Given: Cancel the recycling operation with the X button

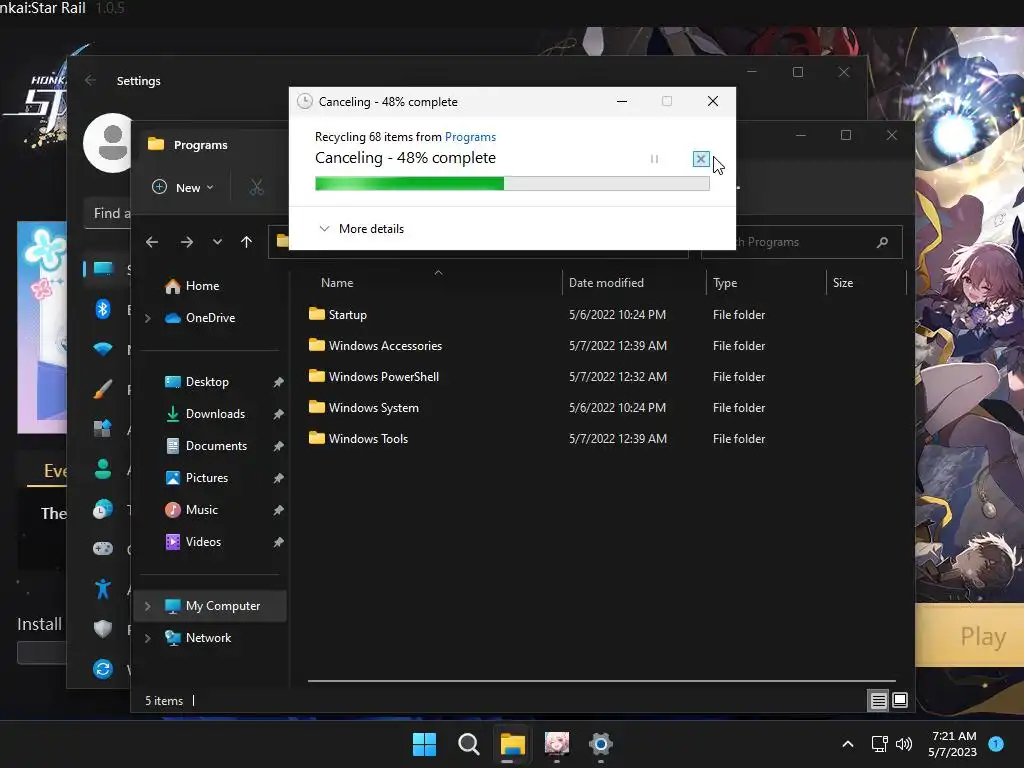Looking at the screenshot, I should [x=701, y=159].
